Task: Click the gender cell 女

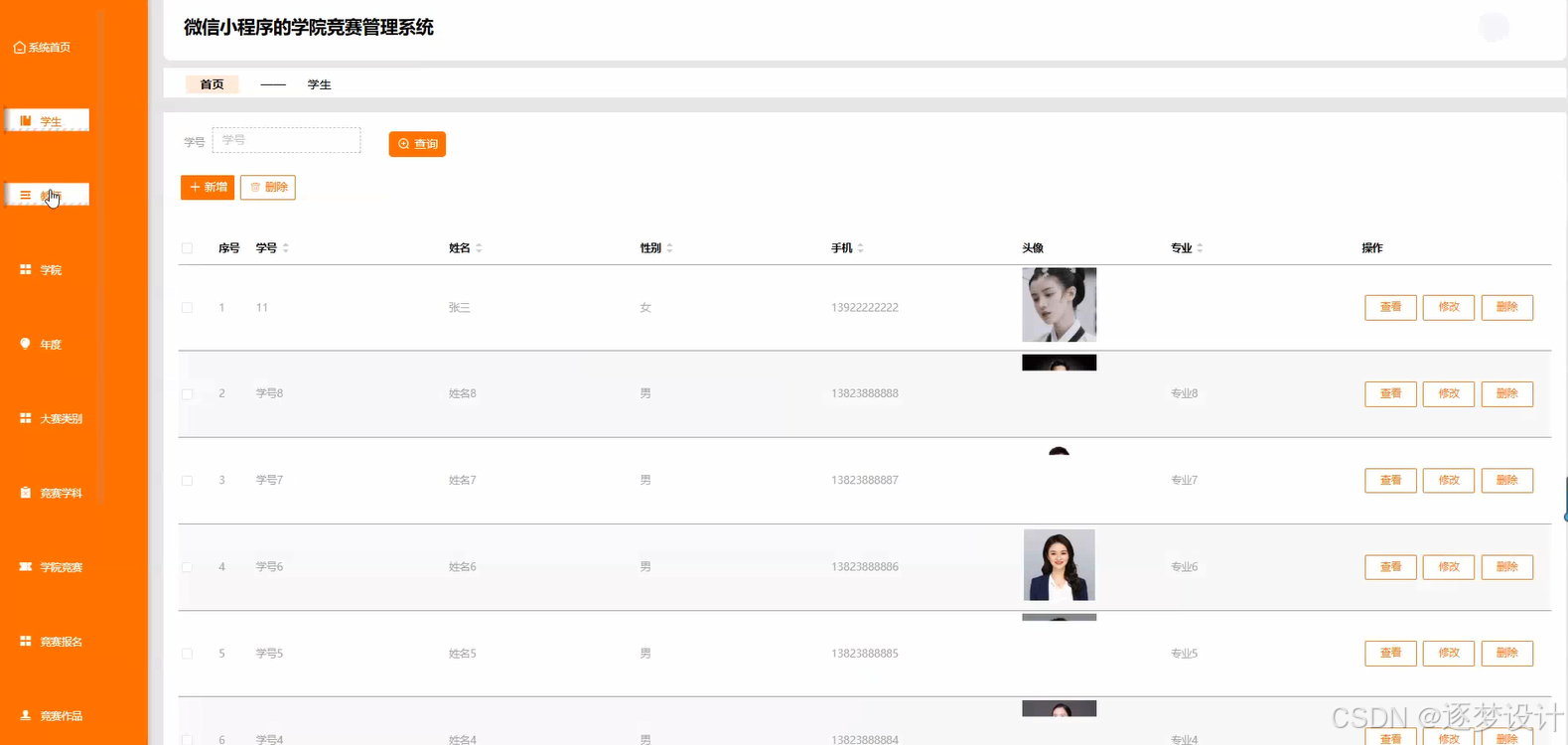Action: (x=645, y=308)
